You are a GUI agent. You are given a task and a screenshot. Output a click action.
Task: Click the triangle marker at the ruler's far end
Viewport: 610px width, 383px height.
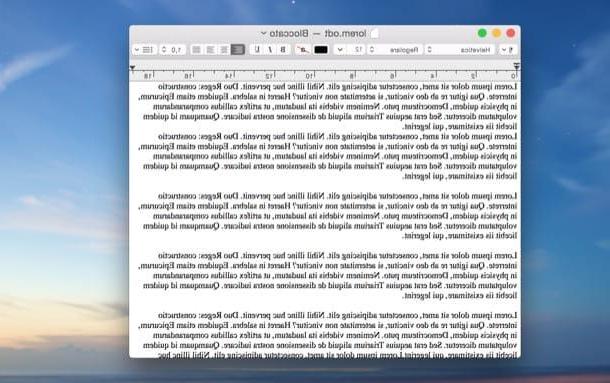click(x=133, y=68)
